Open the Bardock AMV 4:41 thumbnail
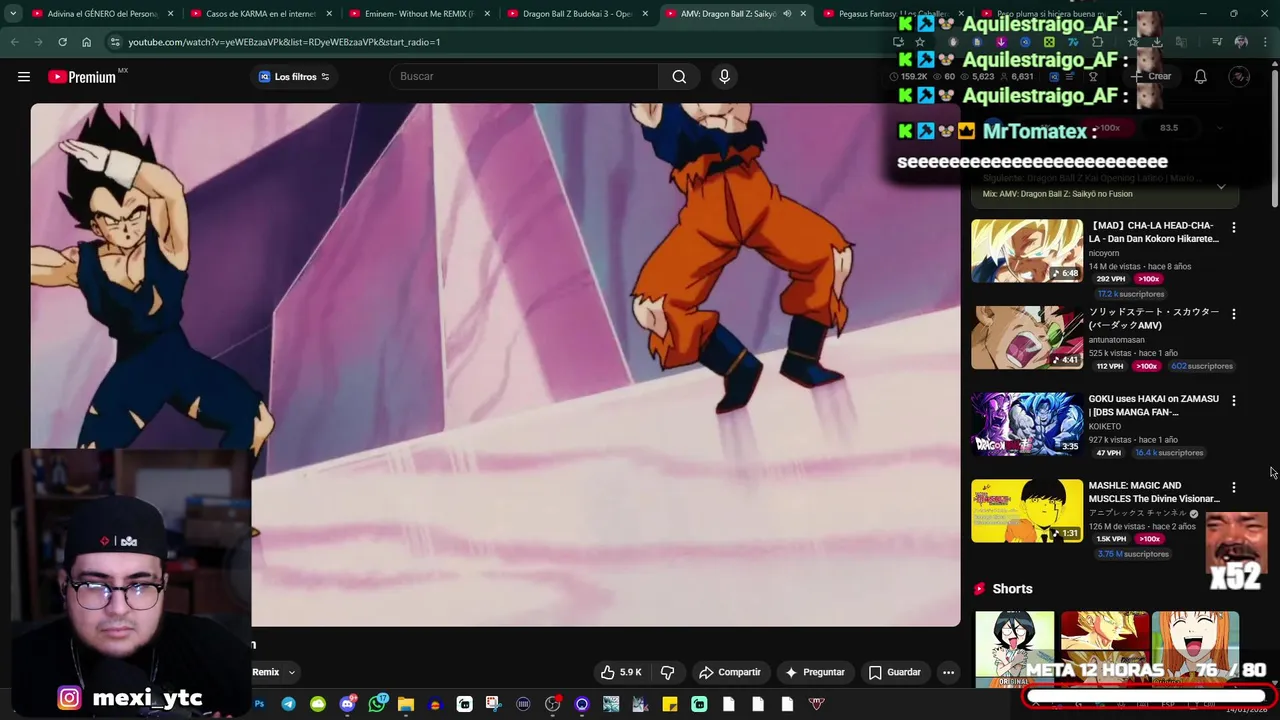The height and width of the screenshot is (720, 1280). click(x=1027, y=338)
